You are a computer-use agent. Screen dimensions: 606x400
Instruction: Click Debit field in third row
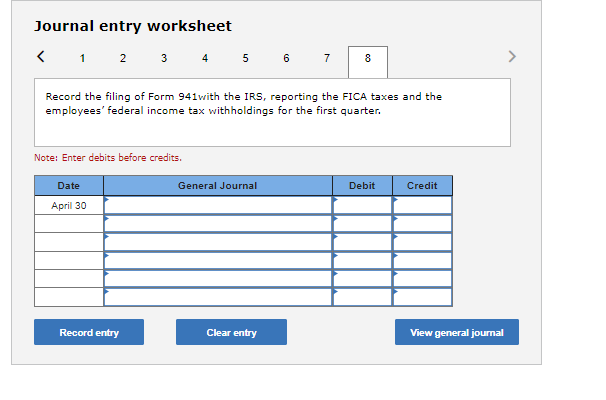363,242
